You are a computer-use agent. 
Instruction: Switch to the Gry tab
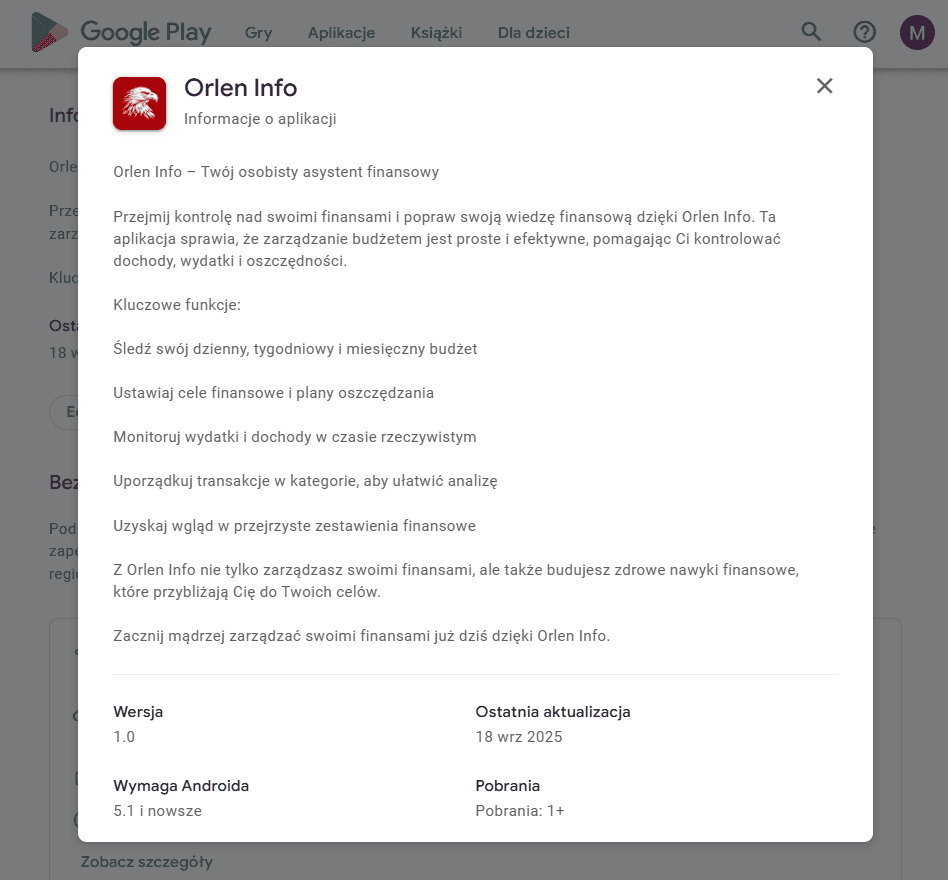[258, 33]
